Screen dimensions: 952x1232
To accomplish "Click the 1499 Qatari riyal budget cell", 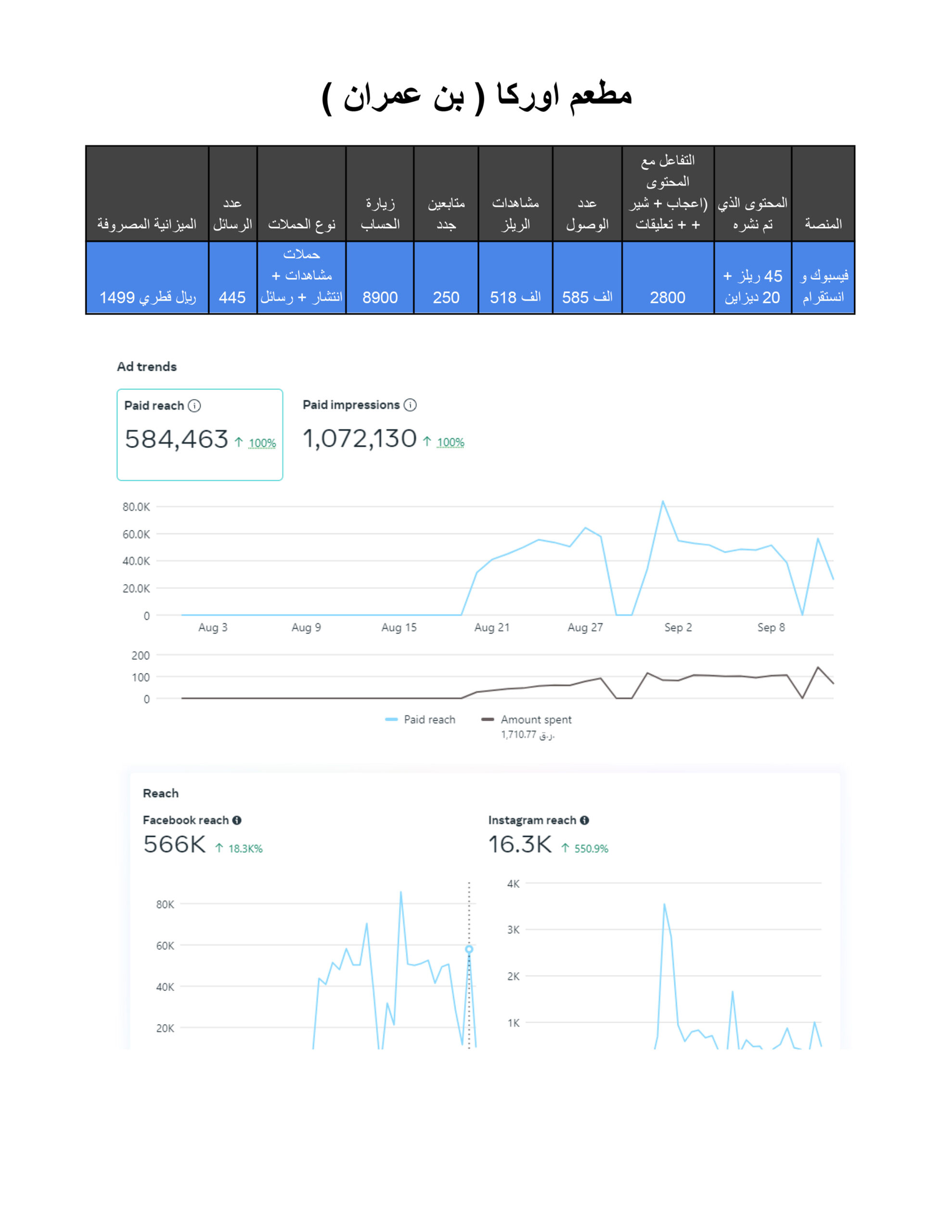I will pyautogui.click(x=147, y=297).
